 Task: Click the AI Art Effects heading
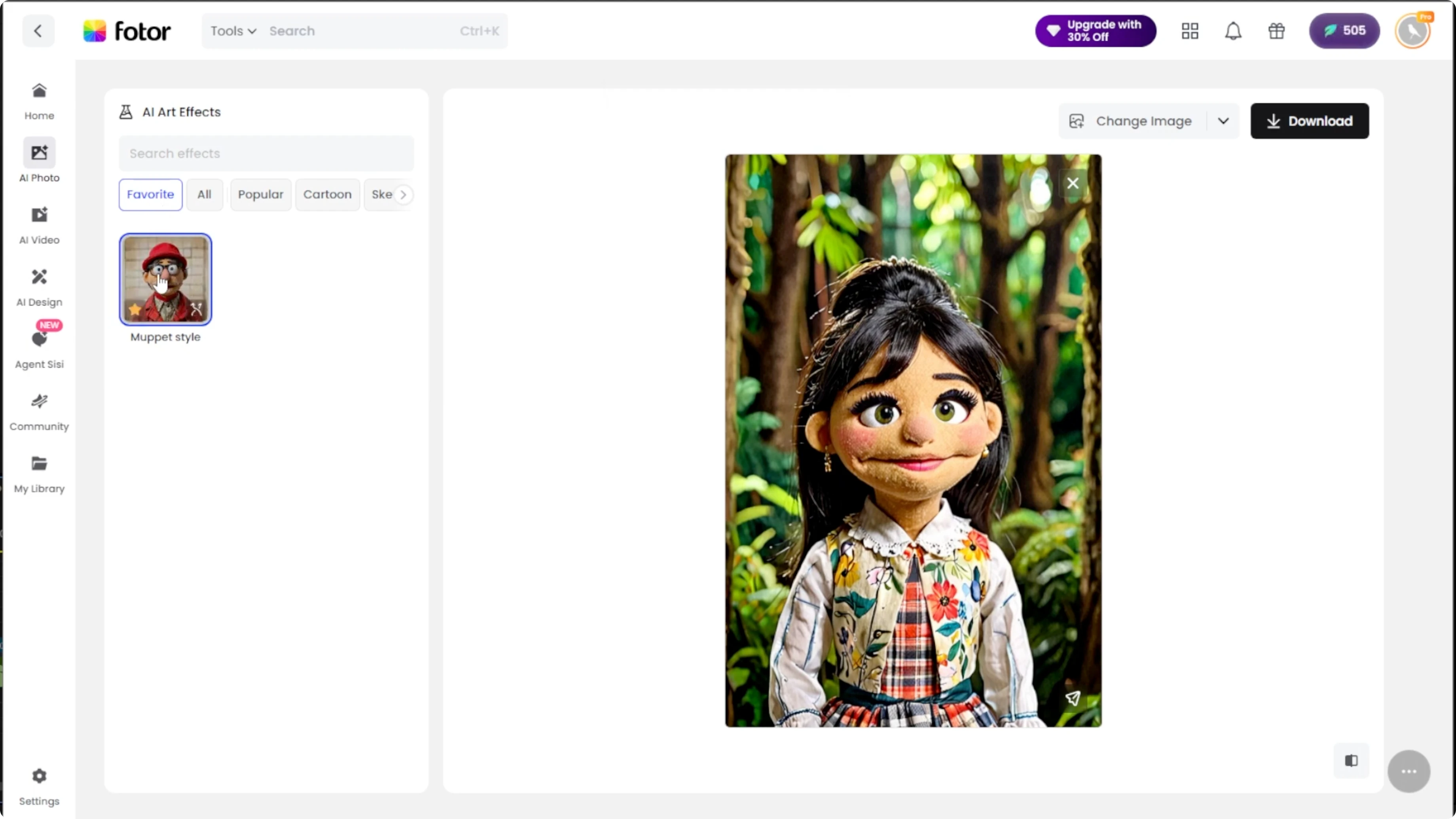click(x=182, y=112)
